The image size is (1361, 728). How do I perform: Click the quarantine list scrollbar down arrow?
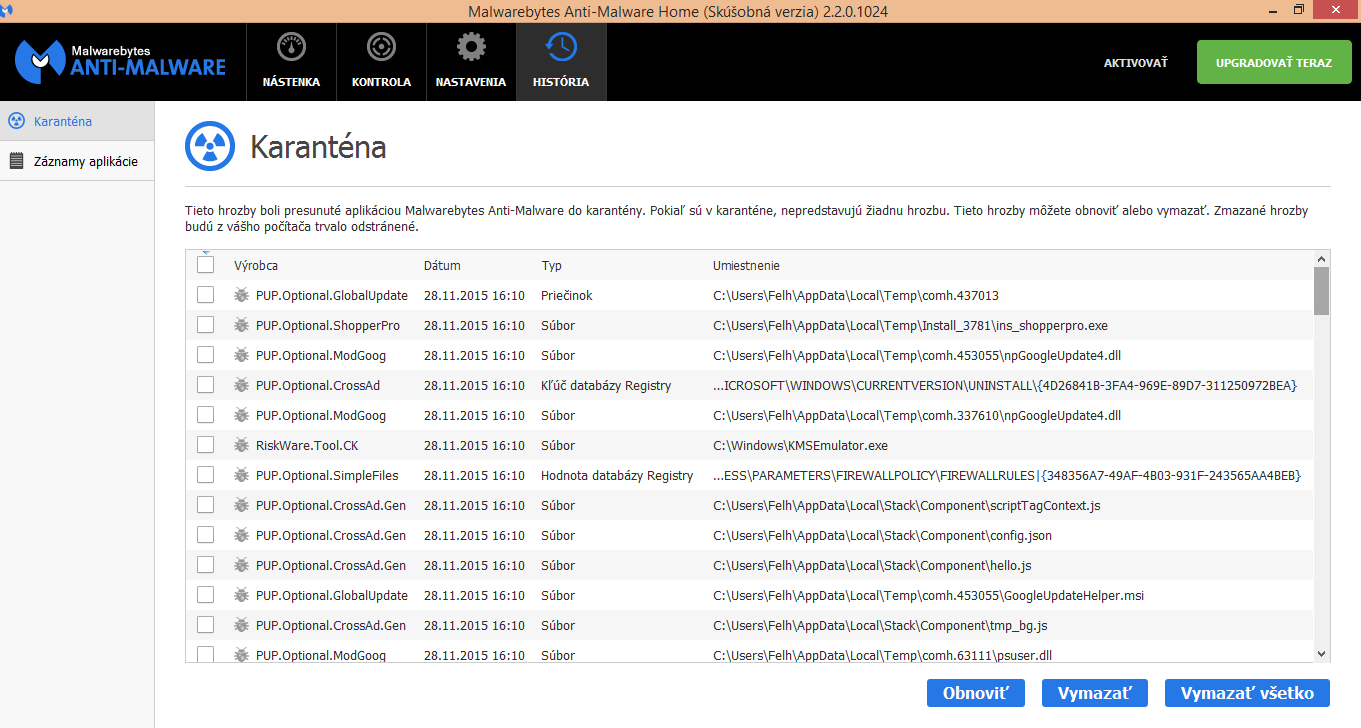point(1321,653)
